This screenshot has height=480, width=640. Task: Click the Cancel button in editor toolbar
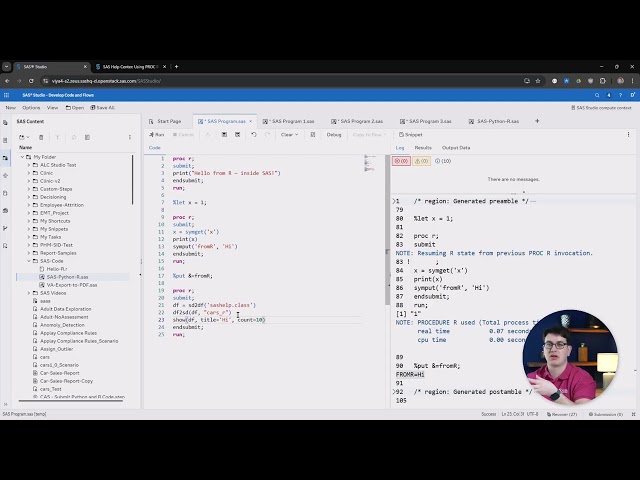(x=183, y=135)
